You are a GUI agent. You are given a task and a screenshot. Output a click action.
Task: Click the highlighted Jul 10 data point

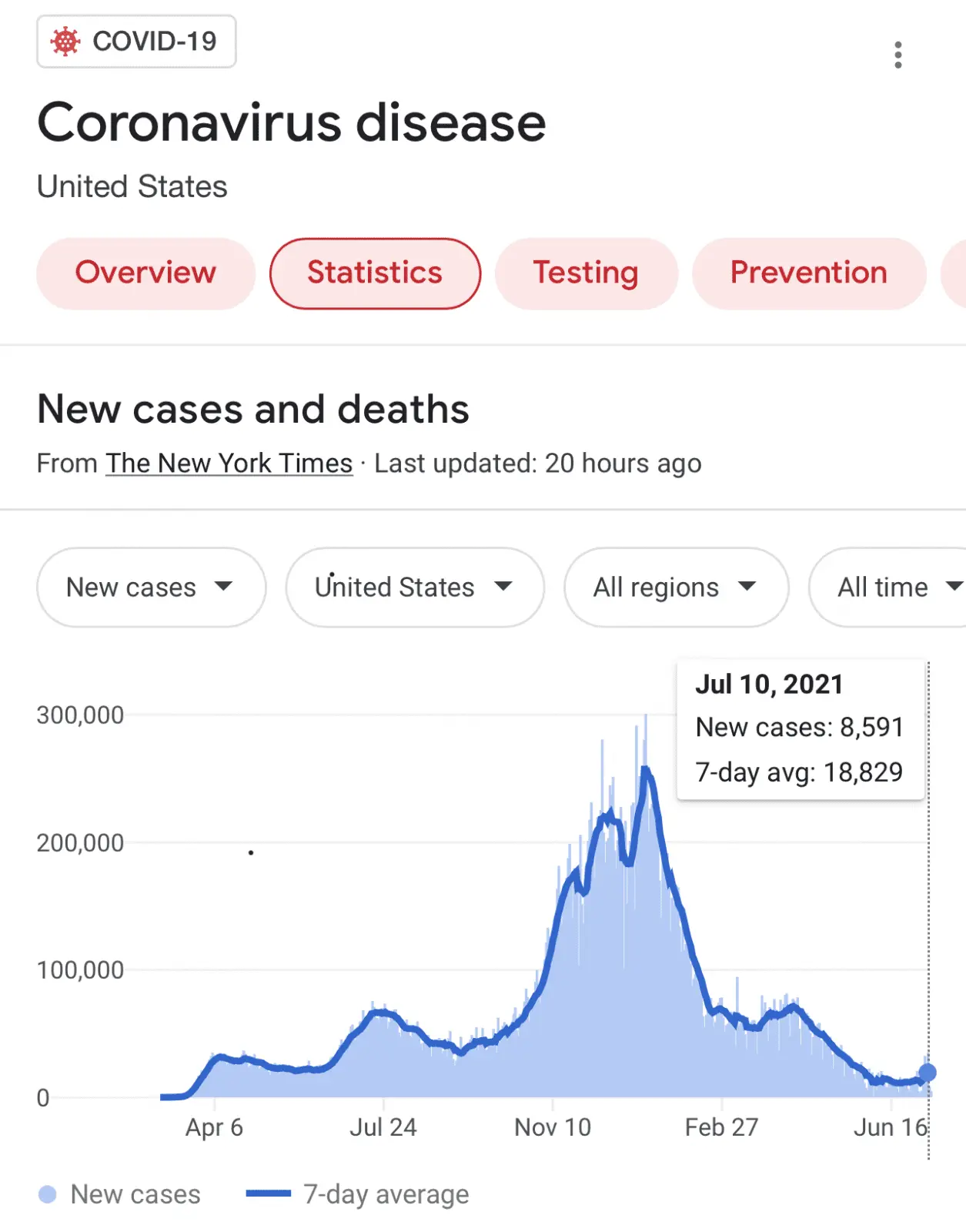928,1072
